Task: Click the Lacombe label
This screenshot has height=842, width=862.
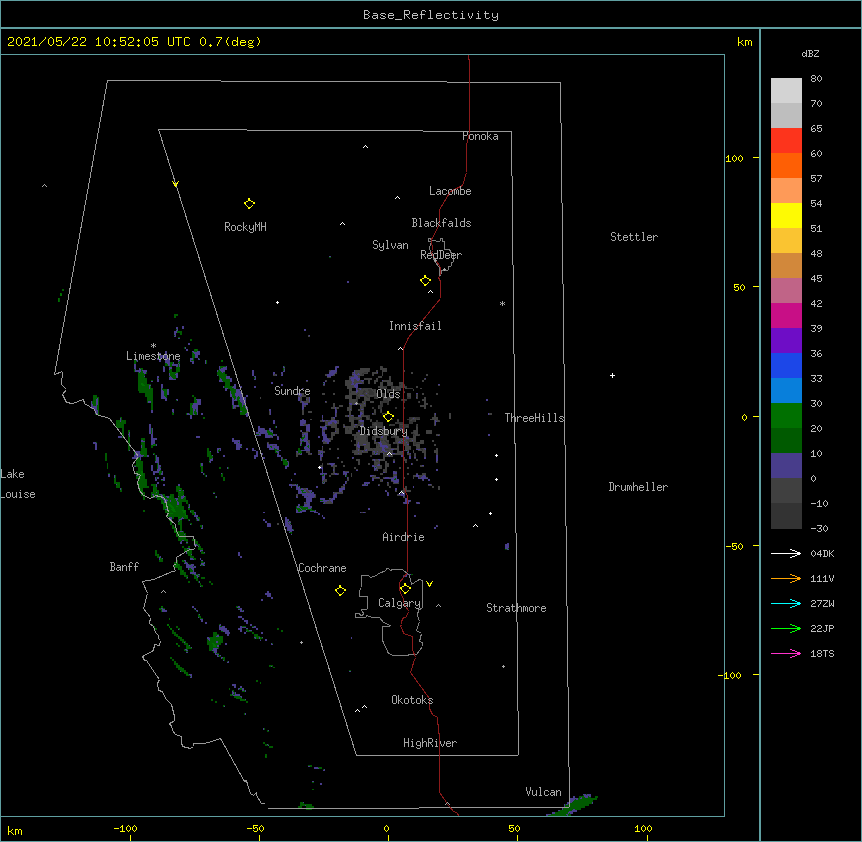Action: (450, 191)
